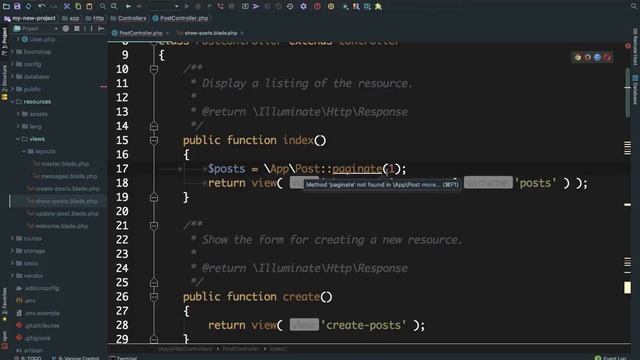Toggle the Project tool window tab
The image size is (640, 360).
coord(4,42)
